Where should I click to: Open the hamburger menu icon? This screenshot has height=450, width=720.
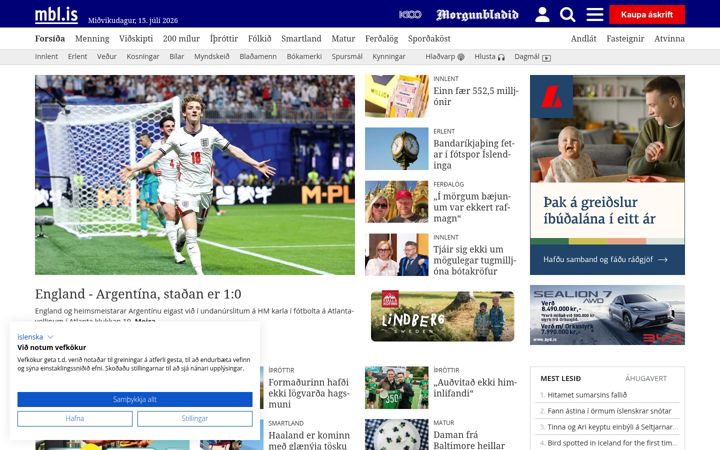coord(595,14)
